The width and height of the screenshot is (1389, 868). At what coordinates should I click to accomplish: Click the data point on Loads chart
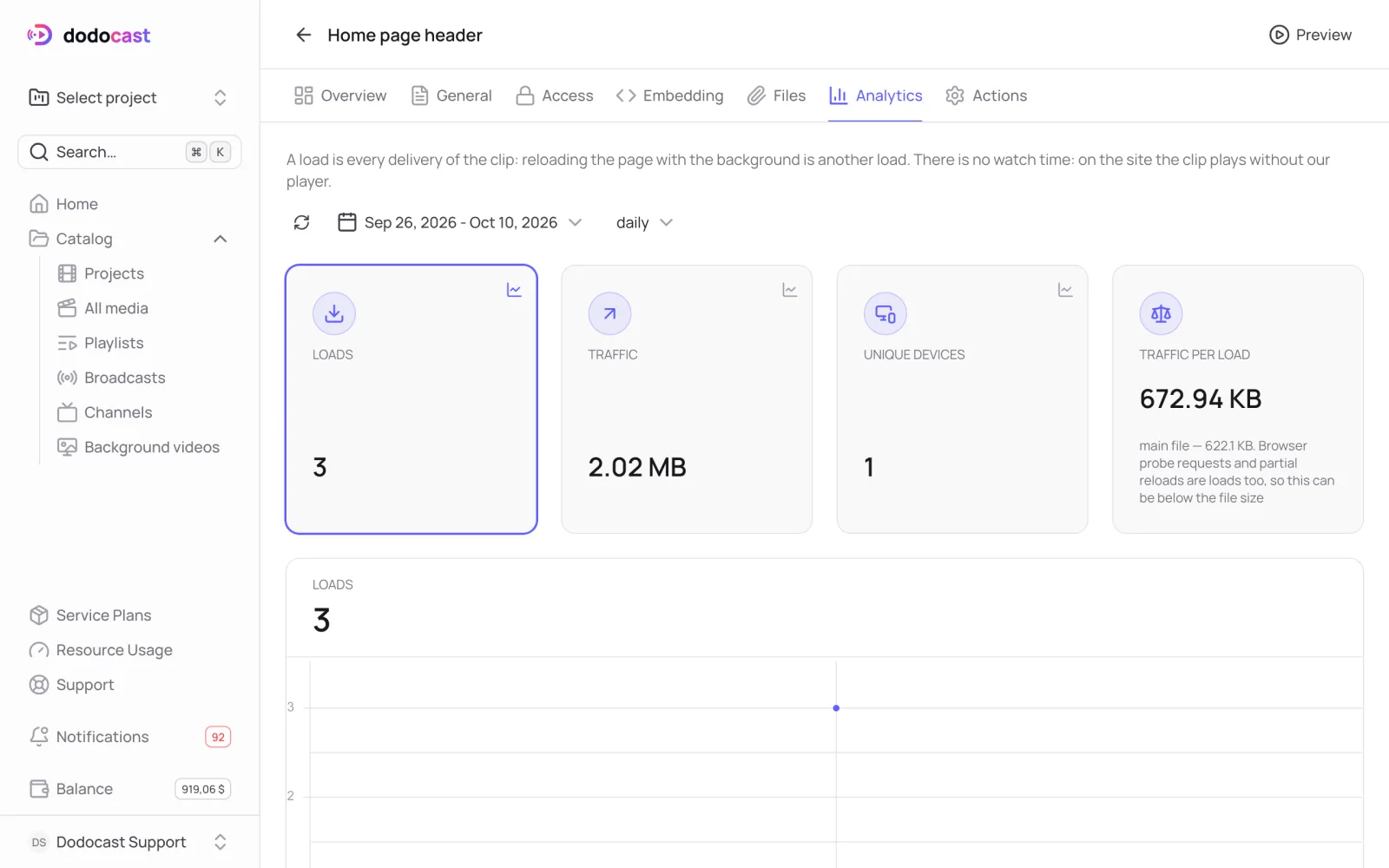pos(836,708)
